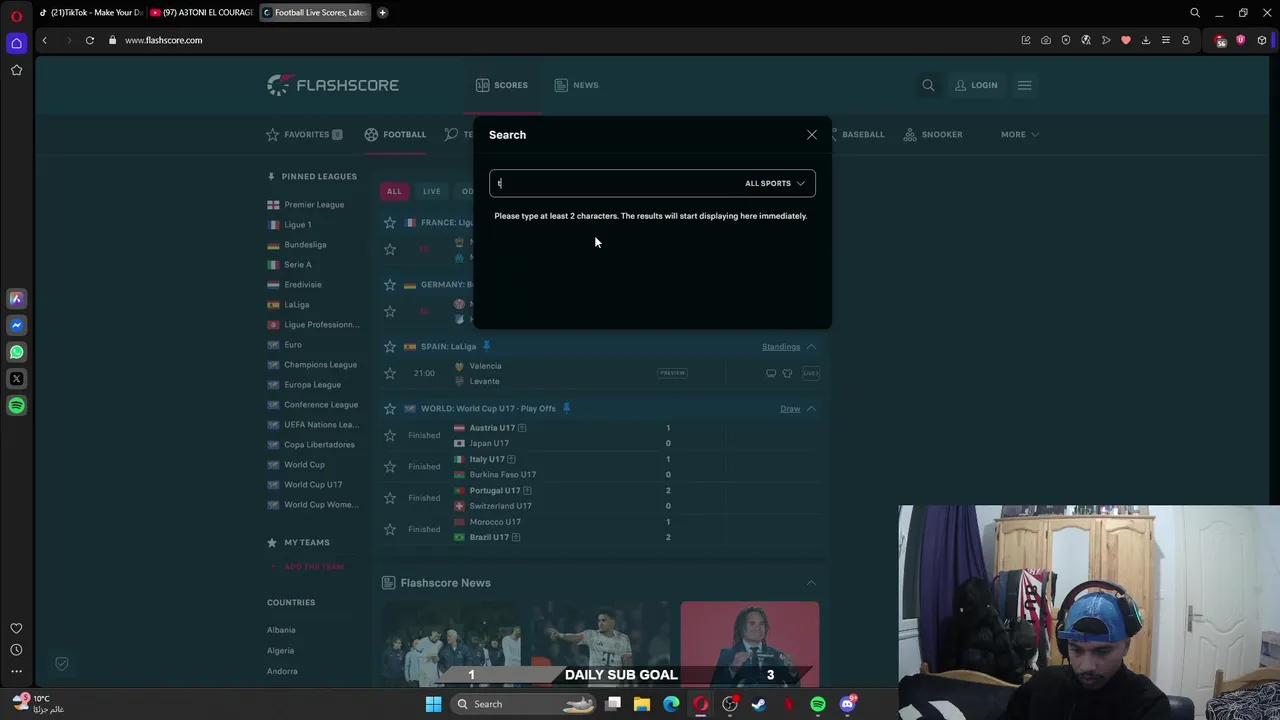
Task: Switch to the TikTok browser tab
Action: [x=90, y=13]
